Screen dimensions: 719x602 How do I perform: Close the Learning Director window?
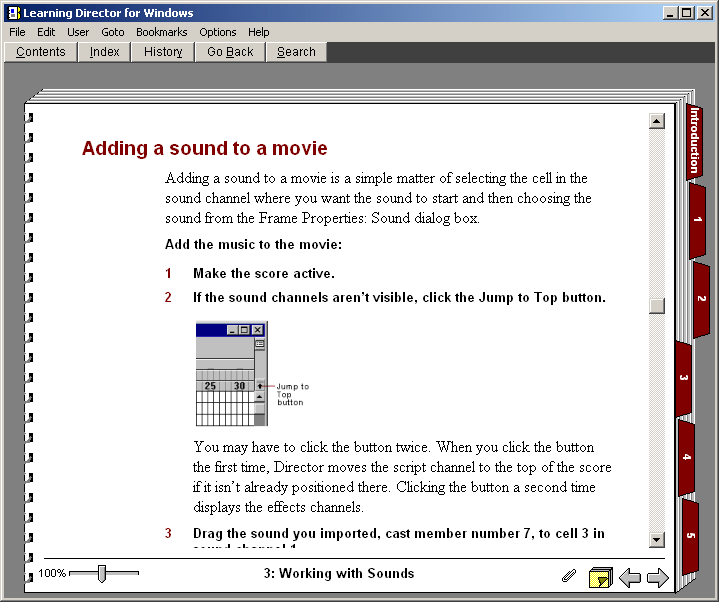pos(705,12)
